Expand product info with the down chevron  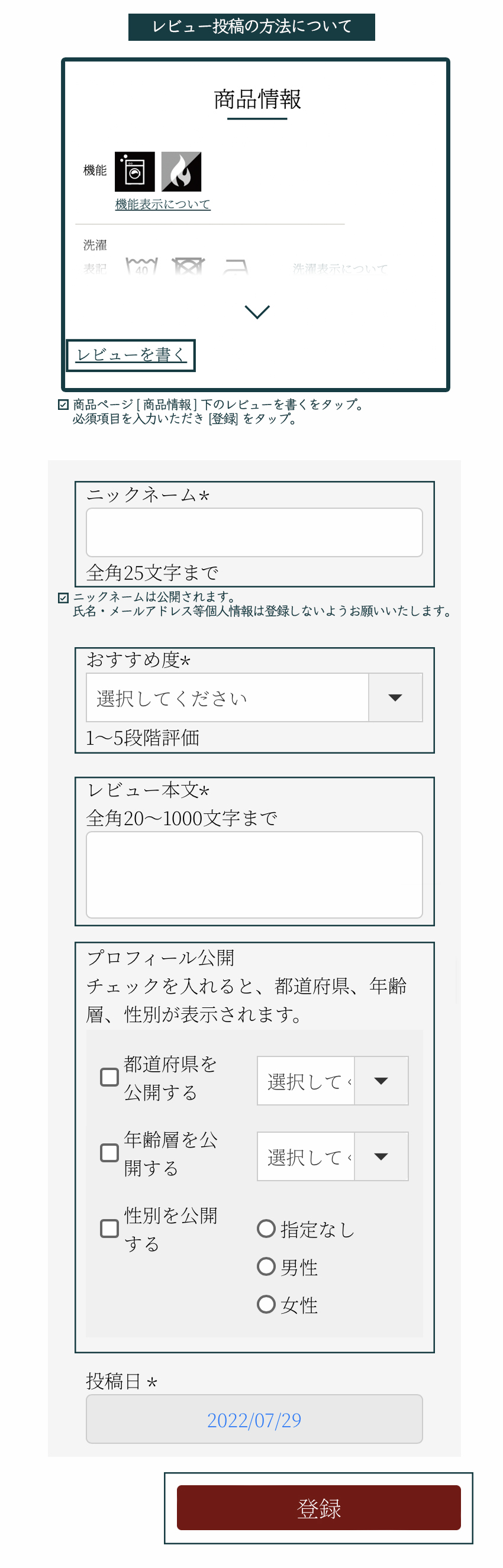pos(256,312)
